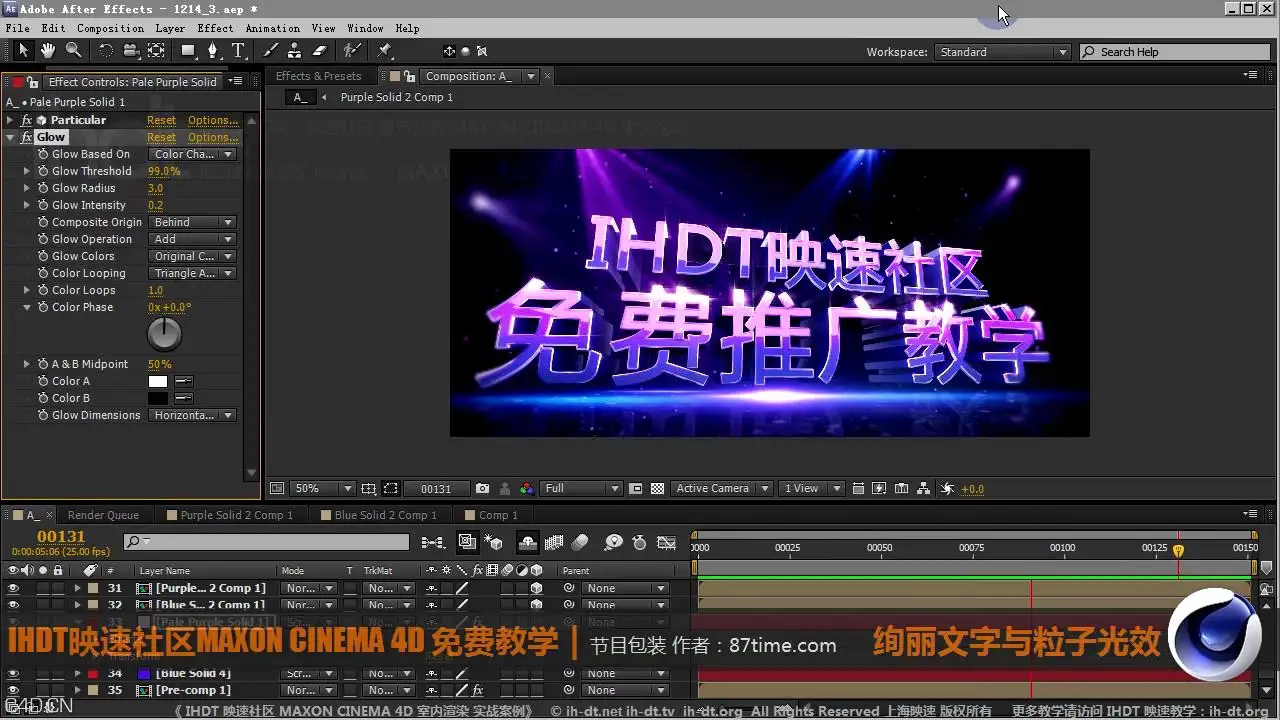This screenshot has width=1280, height=720.
Task: Select the Pan Behind anchor tool
Action: coord(157,50)
